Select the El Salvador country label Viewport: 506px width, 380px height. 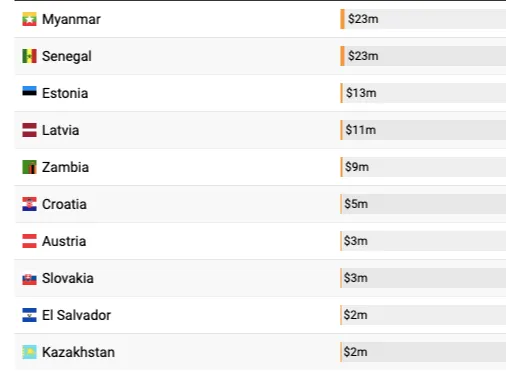point(76,315)
